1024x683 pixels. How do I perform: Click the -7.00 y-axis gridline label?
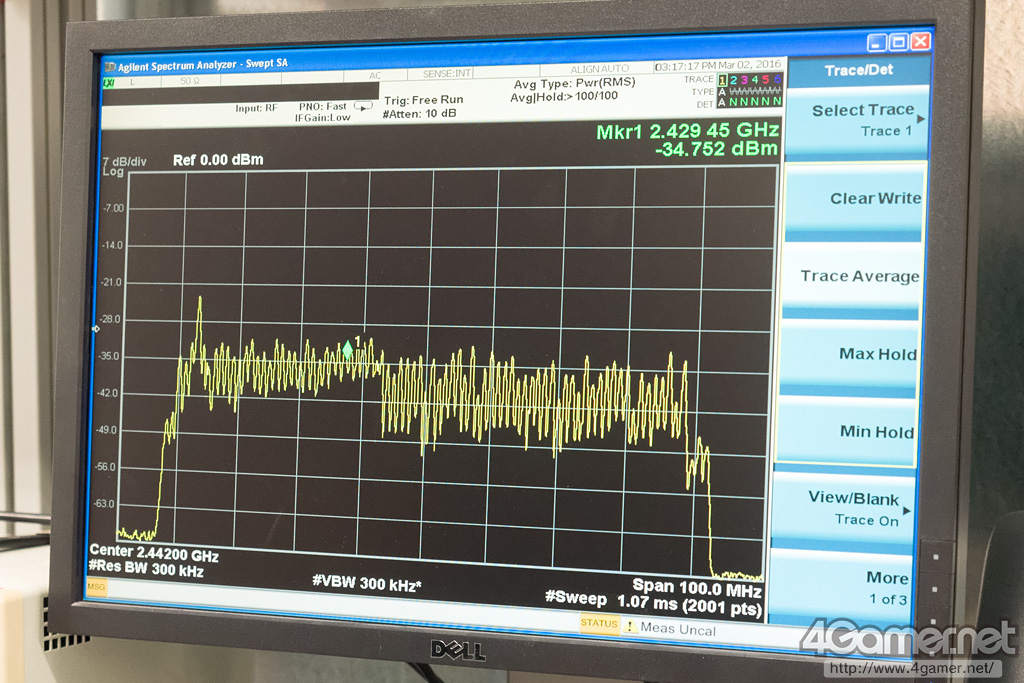click(113, 208)
